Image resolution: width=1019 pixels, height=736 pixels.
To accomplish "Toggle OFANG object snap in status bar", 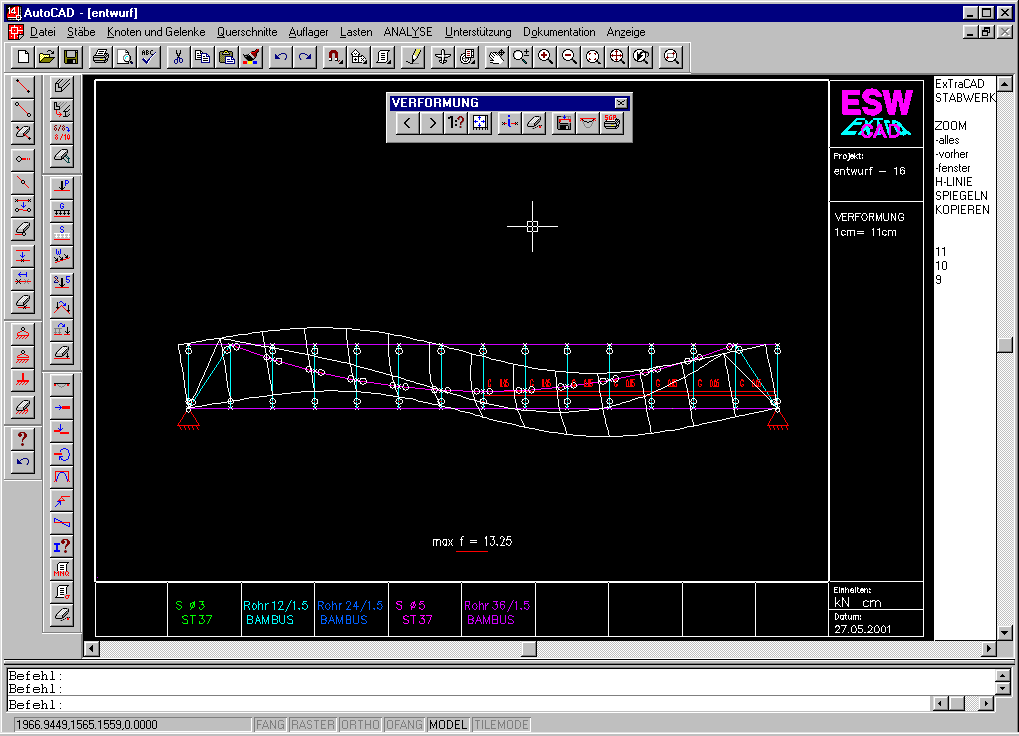I will [x=404, y=724].
